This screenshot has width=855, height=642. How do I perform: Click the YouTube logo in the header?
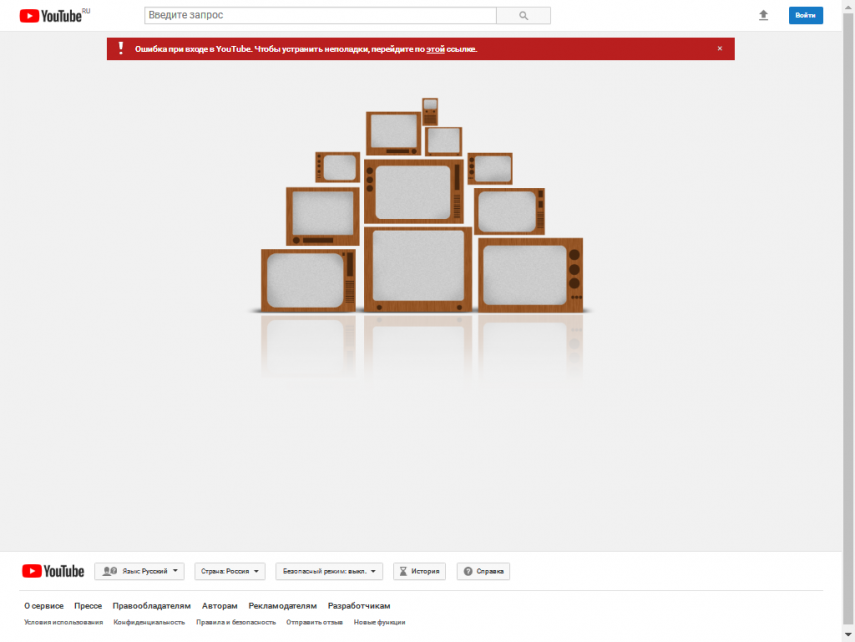click(54, 16)
